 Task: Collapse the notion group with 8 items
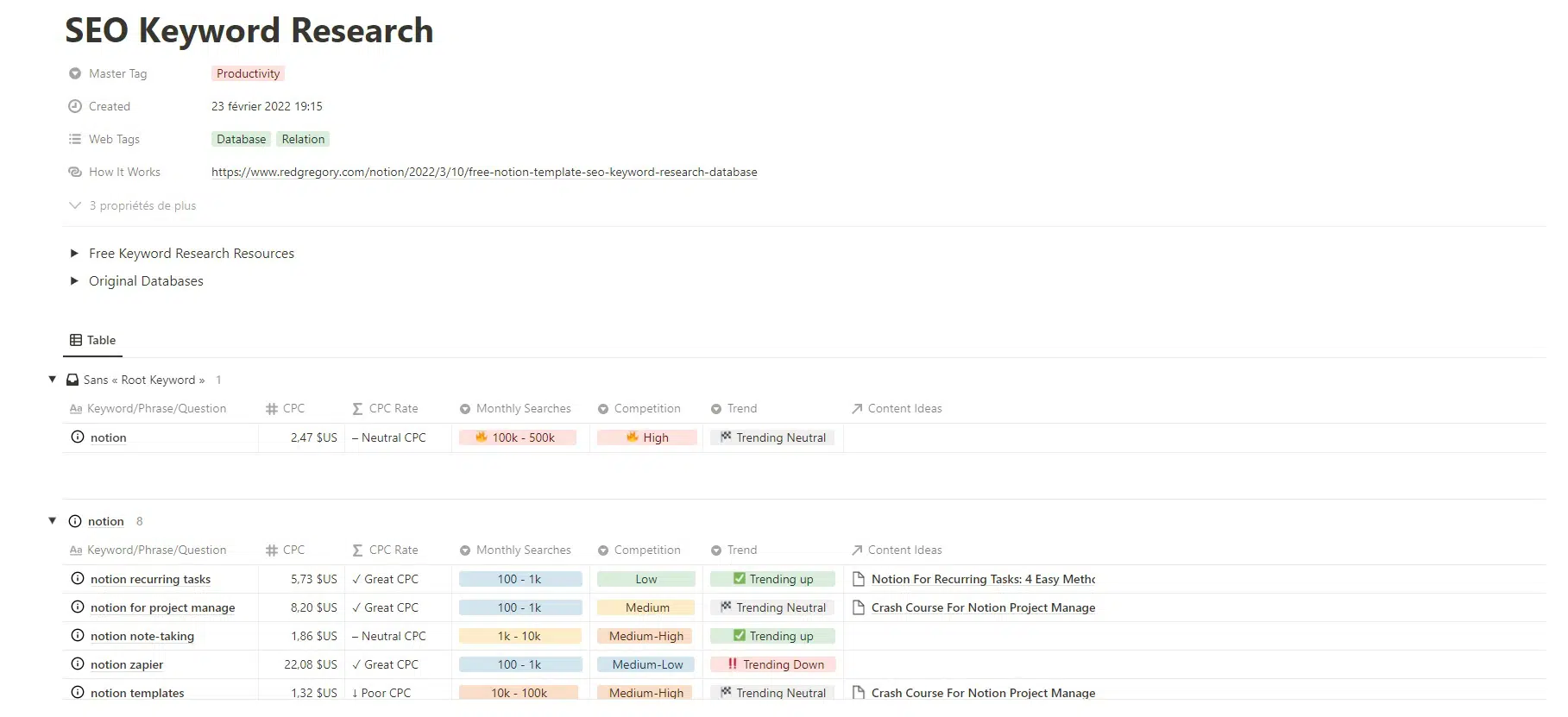53,521
